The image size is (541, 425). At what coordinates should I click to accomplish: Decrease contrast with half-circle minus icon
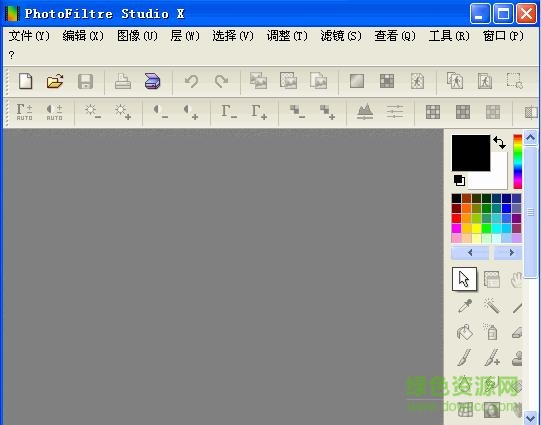point(160,112)
